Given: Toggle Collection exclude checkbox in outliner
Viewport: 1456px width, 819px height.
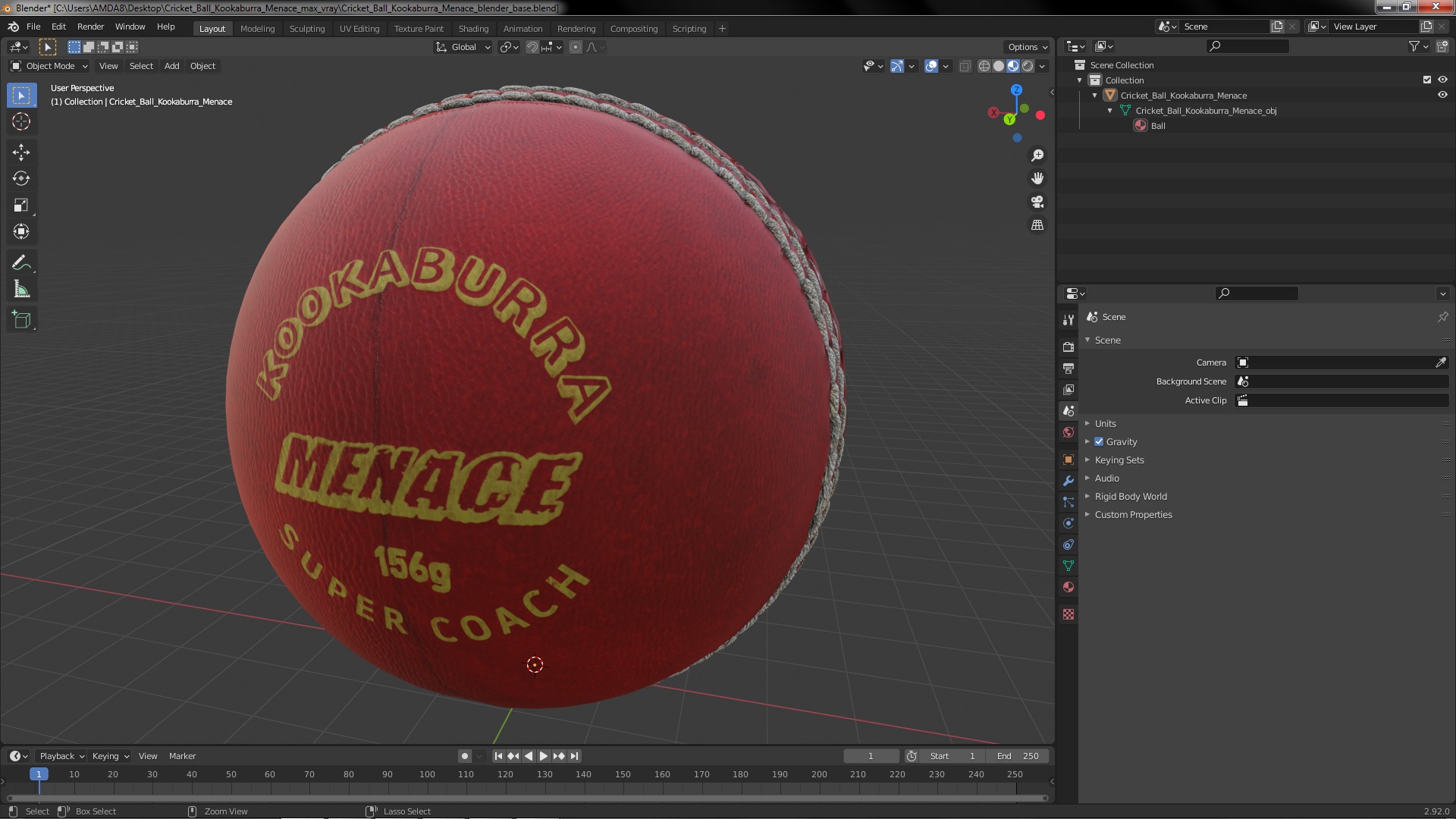Looking at the screenshot, I should point(1427,80).
